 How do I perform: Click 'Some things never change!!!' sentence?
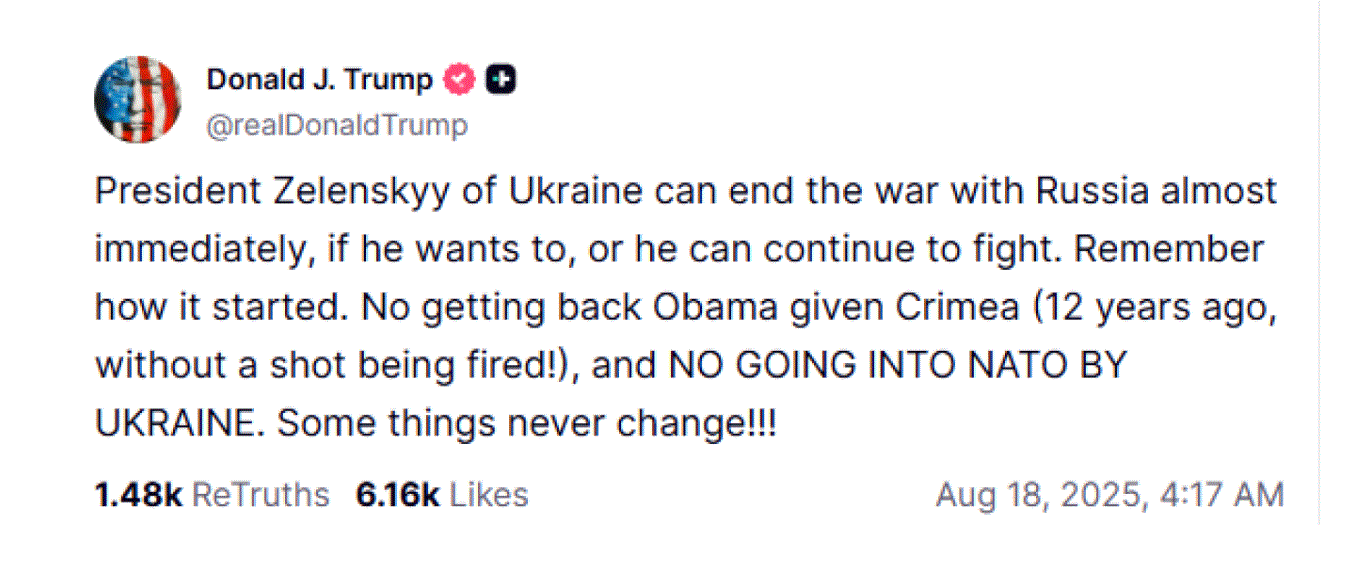pos(526,423)
